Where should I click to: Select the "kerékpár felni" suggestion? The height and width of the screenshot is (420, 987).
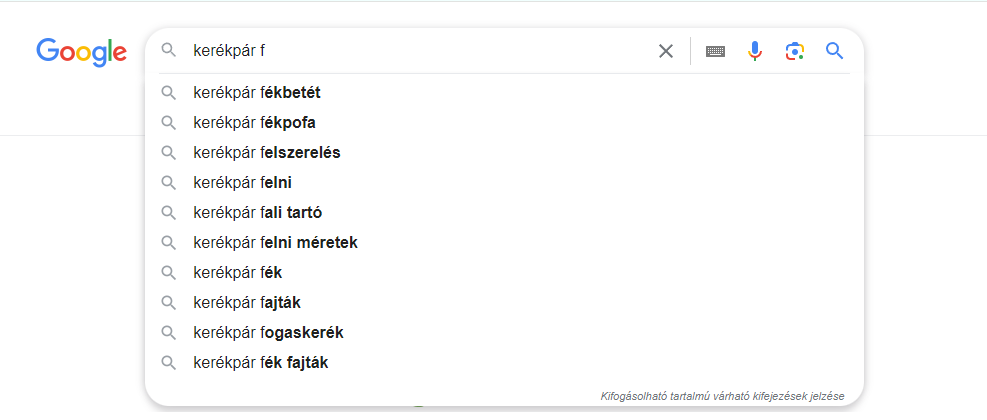tap(242, 183)
